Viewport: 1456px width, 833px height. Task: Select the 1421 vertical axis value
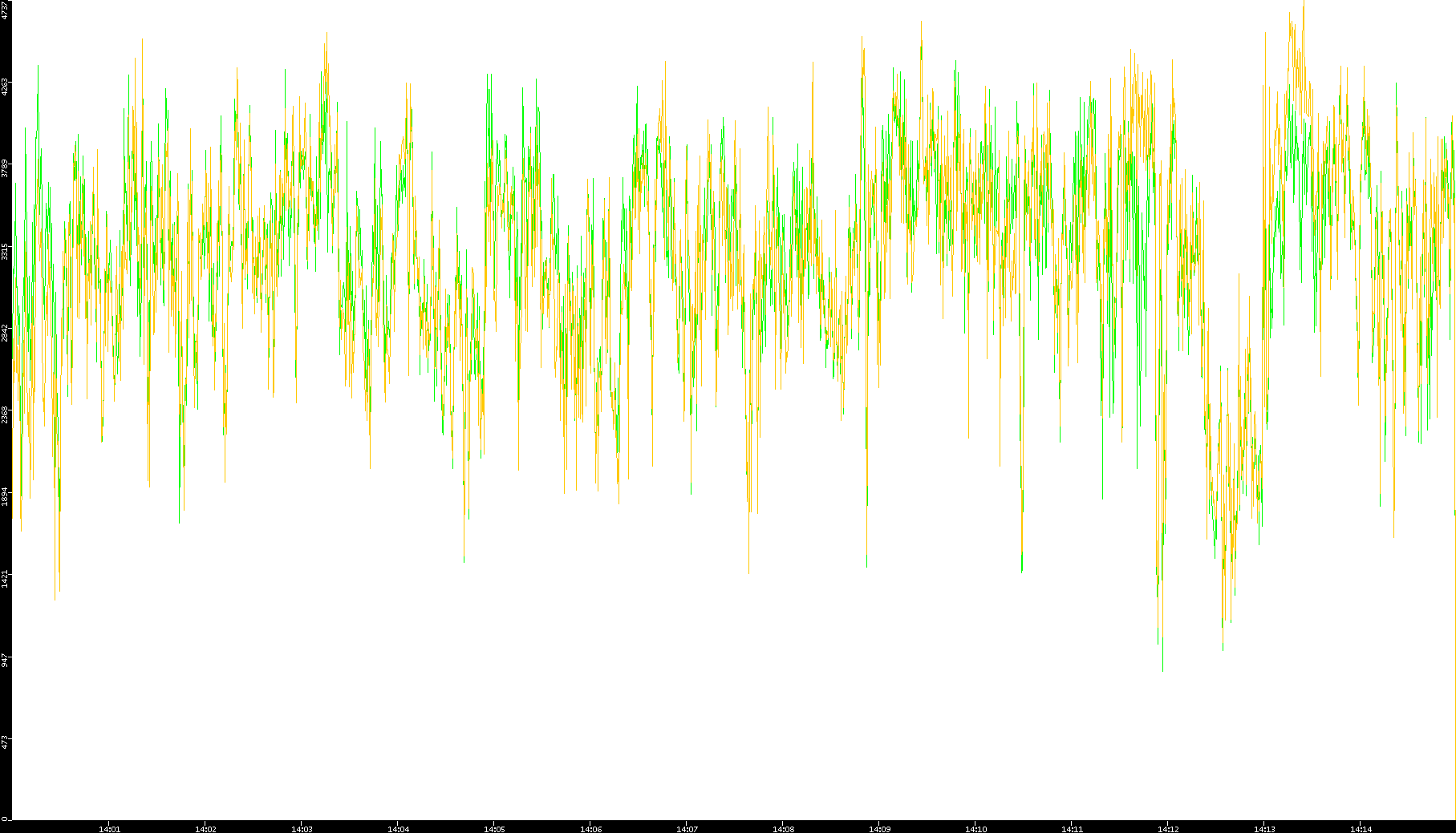6,578
